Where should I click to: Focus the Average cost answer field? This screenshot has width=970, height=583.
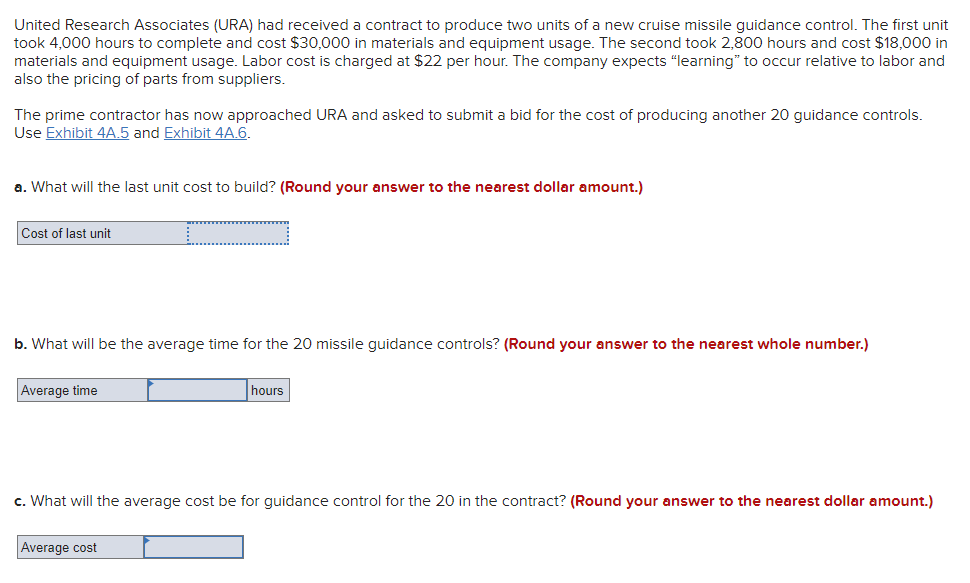coord(194,547)
